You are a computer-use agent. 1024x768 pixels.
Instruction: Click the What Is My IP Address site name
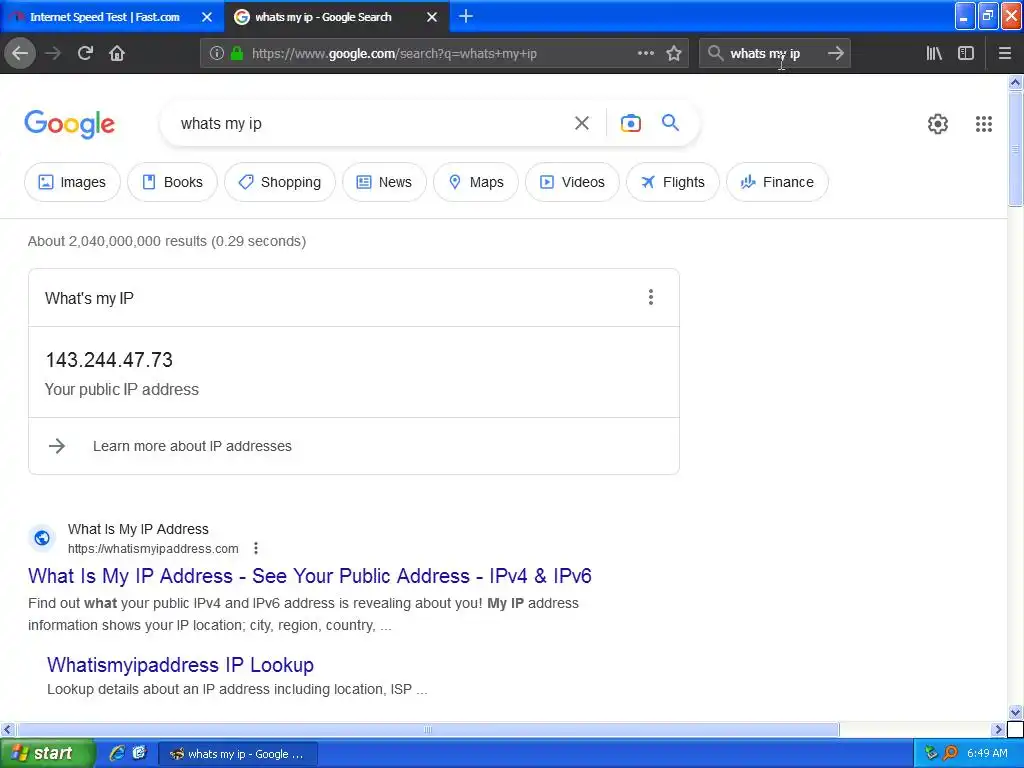pos(138,529)
